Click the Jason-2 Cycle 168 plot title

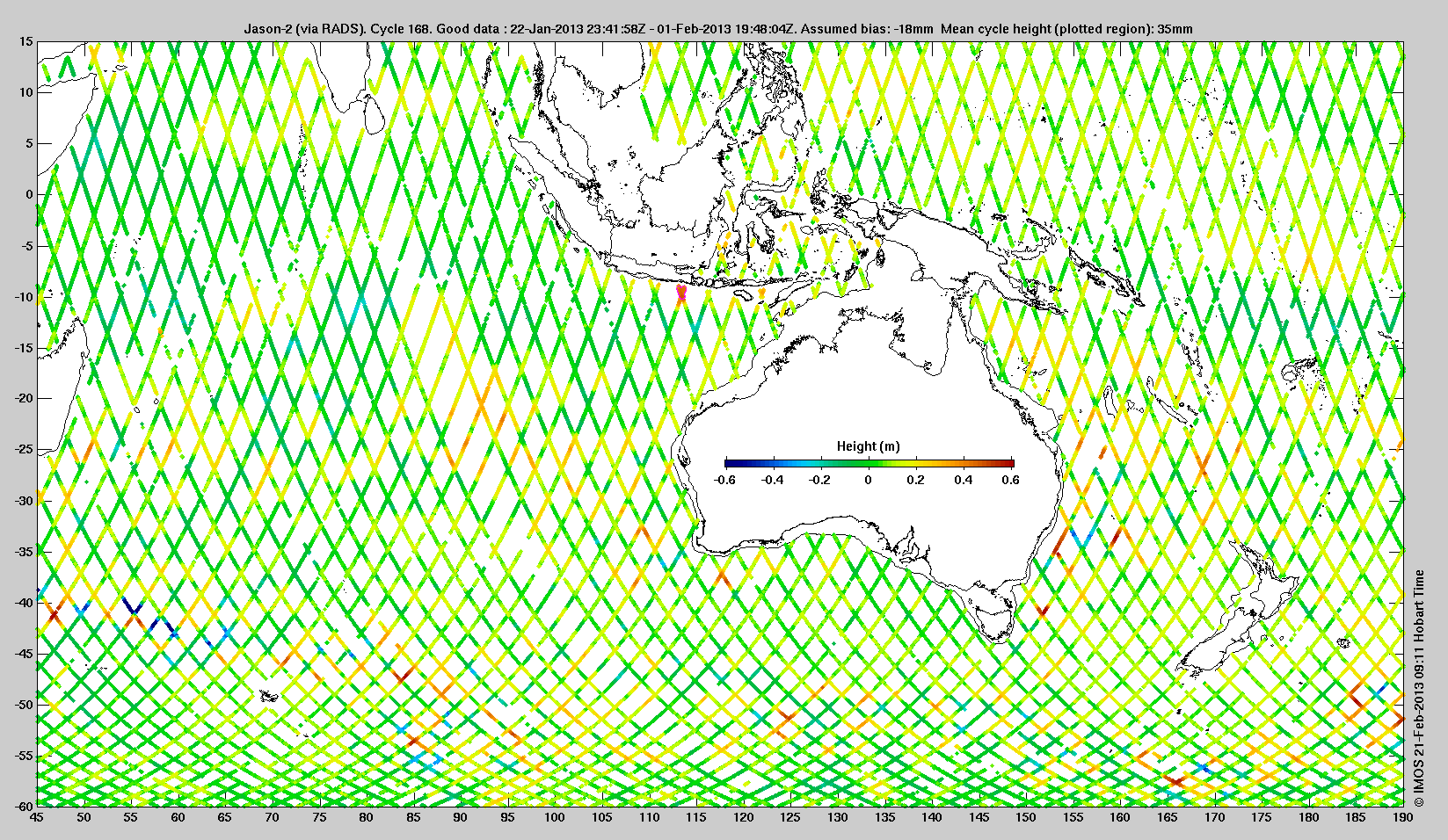[x=718, y=29]
